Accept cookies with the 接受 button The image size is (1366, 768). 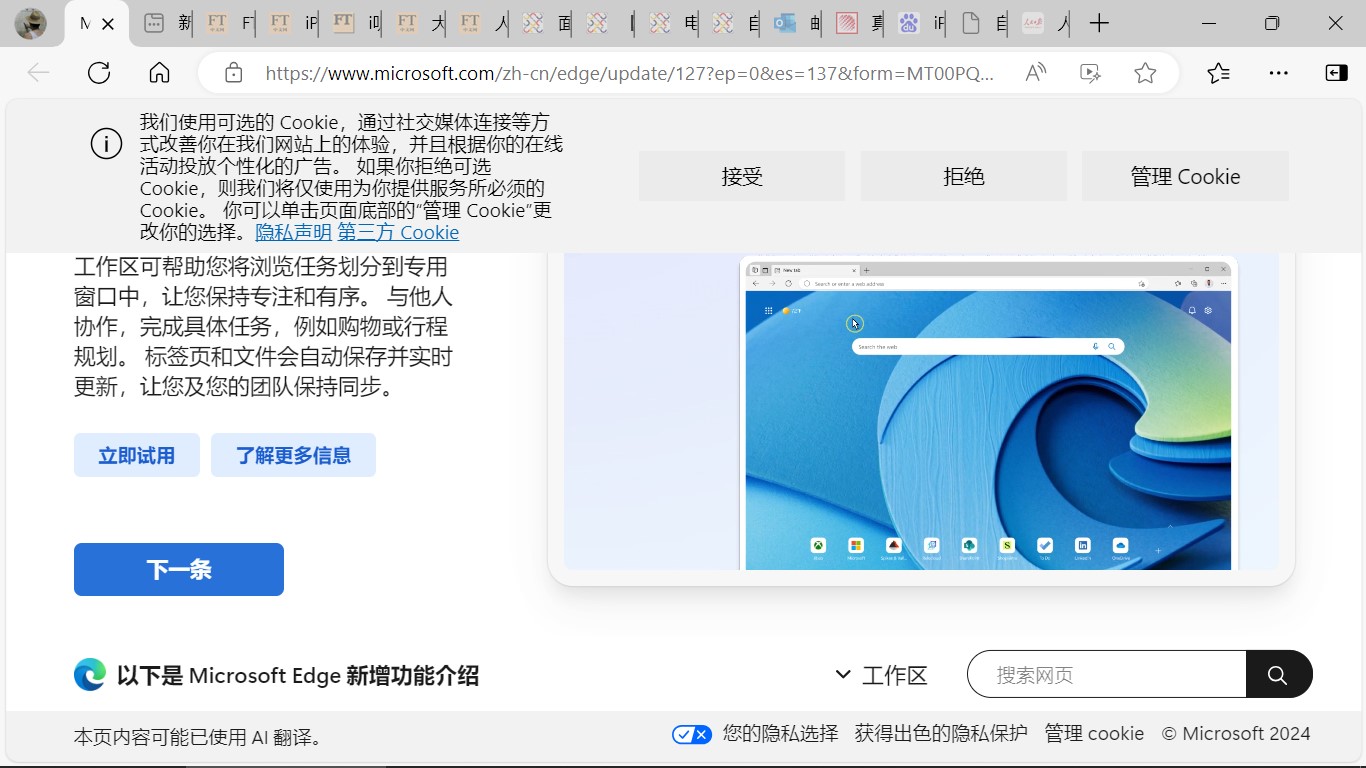(742, 177)
